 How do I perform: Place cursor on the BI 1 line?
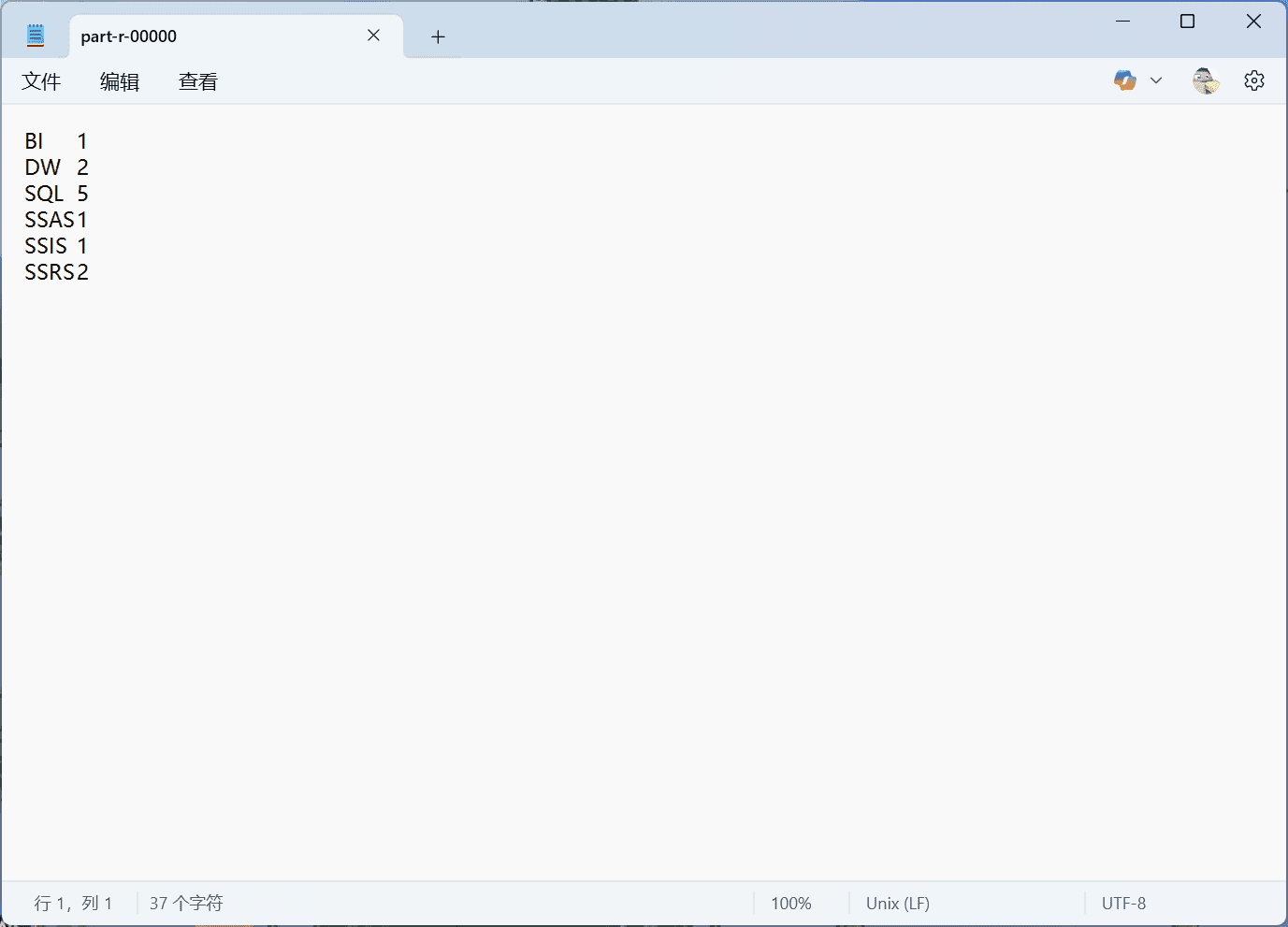[x=56, y=141]
